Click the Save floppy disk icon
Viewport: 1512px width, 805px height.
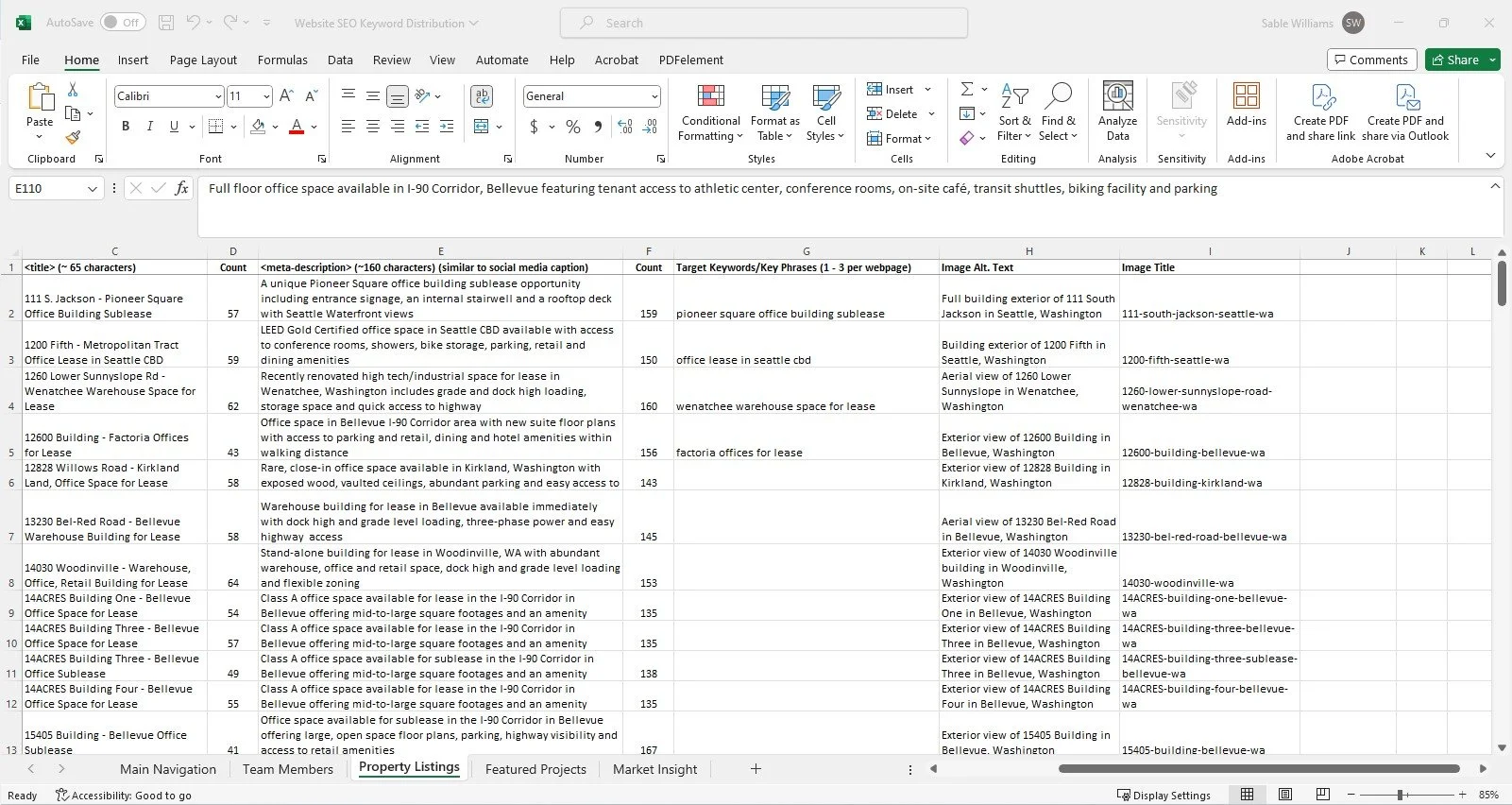(x=166, y=23)
